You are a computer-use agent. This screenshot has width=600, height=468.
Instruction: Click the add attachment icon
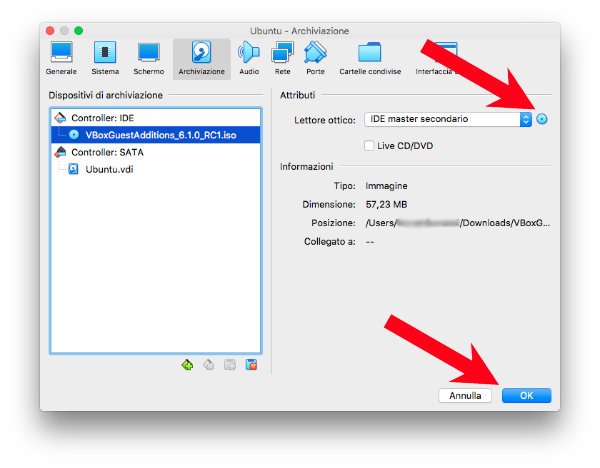[x=230, y=365]
